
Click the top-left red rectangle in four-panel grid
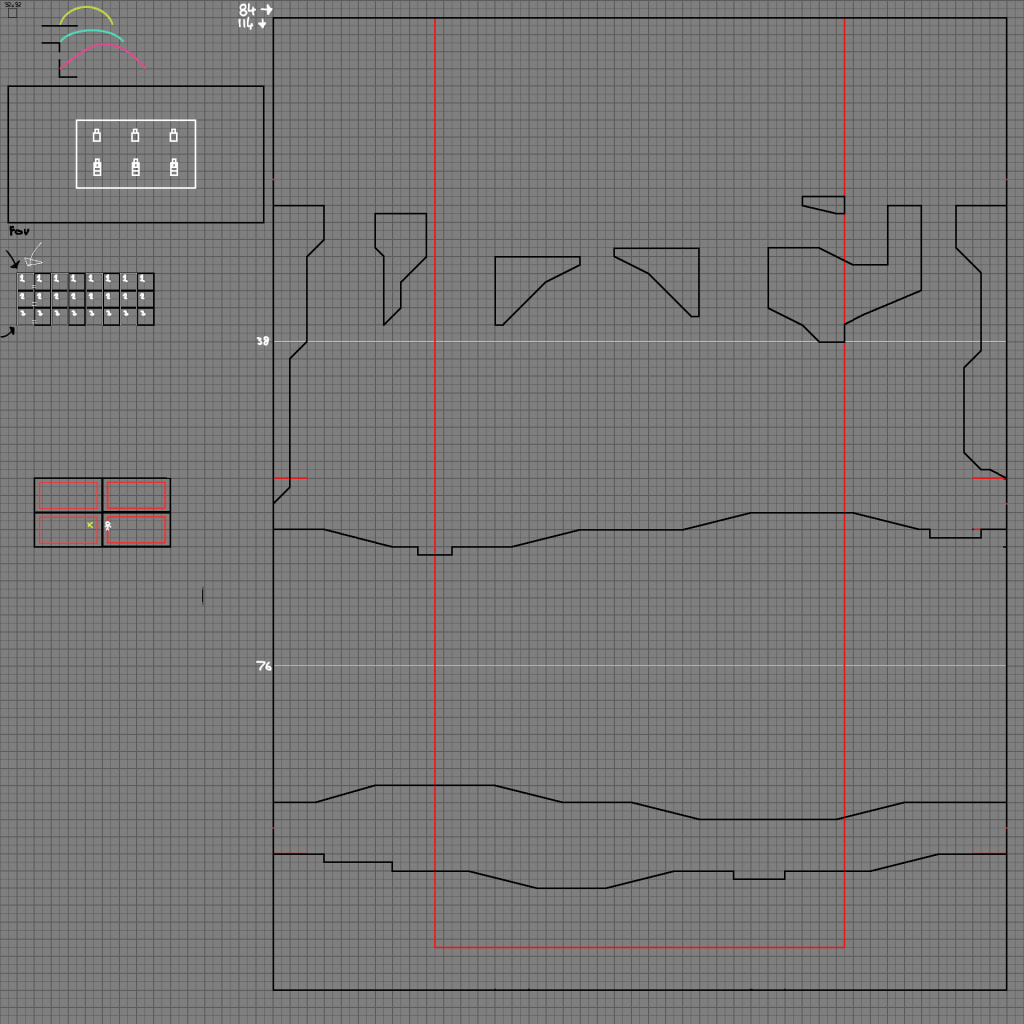tap(68, 496)
